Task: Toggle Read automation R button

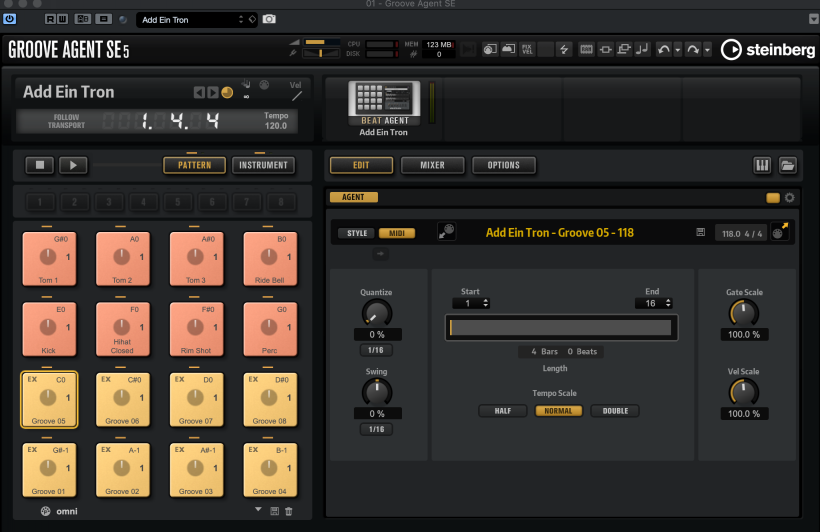Action: (x=50, y=19)
